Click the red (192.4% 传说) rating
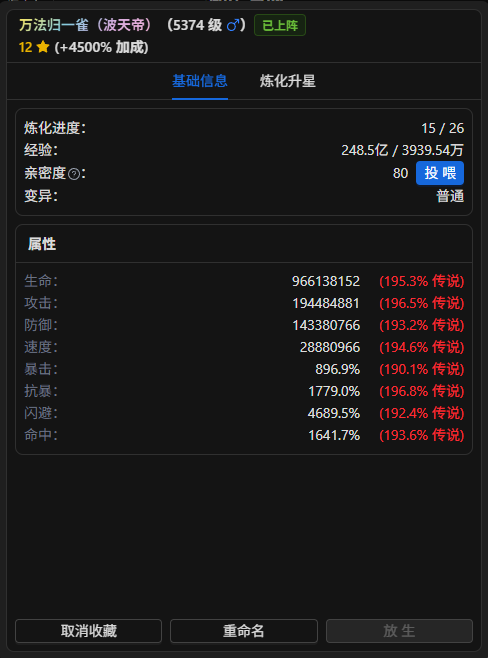Viewport: 488px width, 658px height. (422, 413)
